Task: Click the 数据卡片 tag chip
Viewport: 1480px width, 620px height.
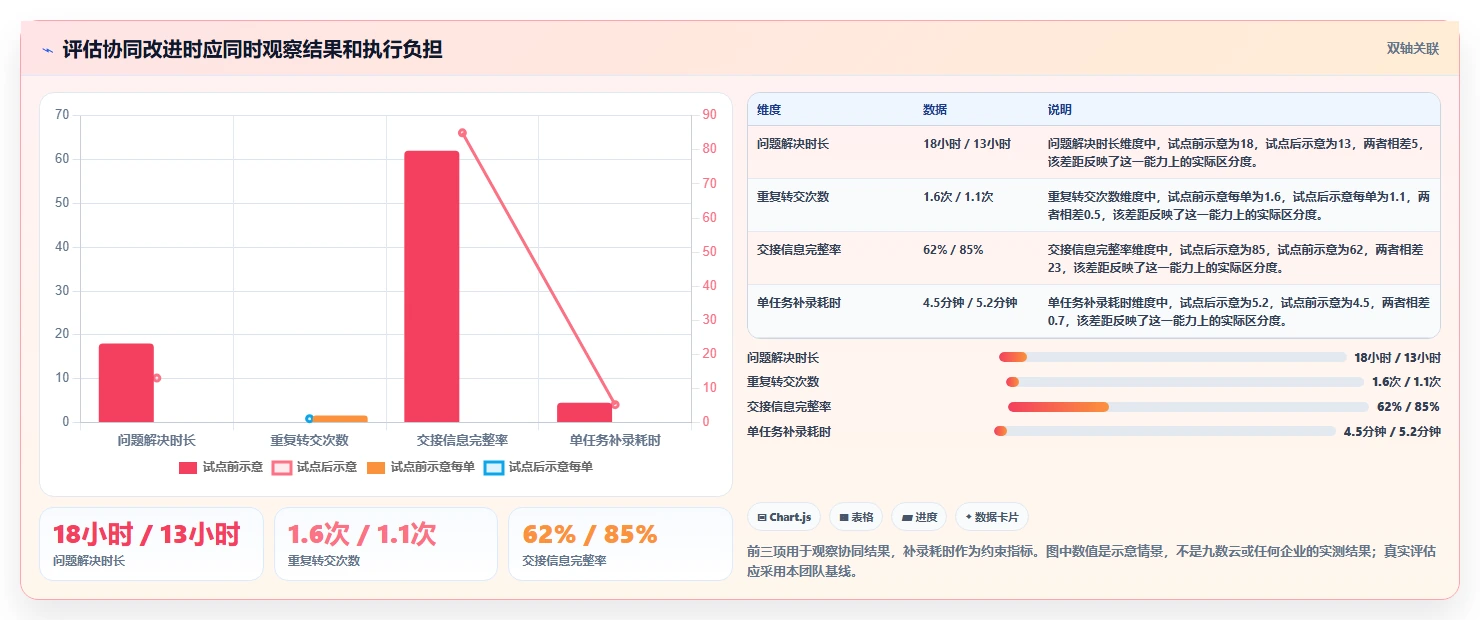Action: click(x=992, y=517)
